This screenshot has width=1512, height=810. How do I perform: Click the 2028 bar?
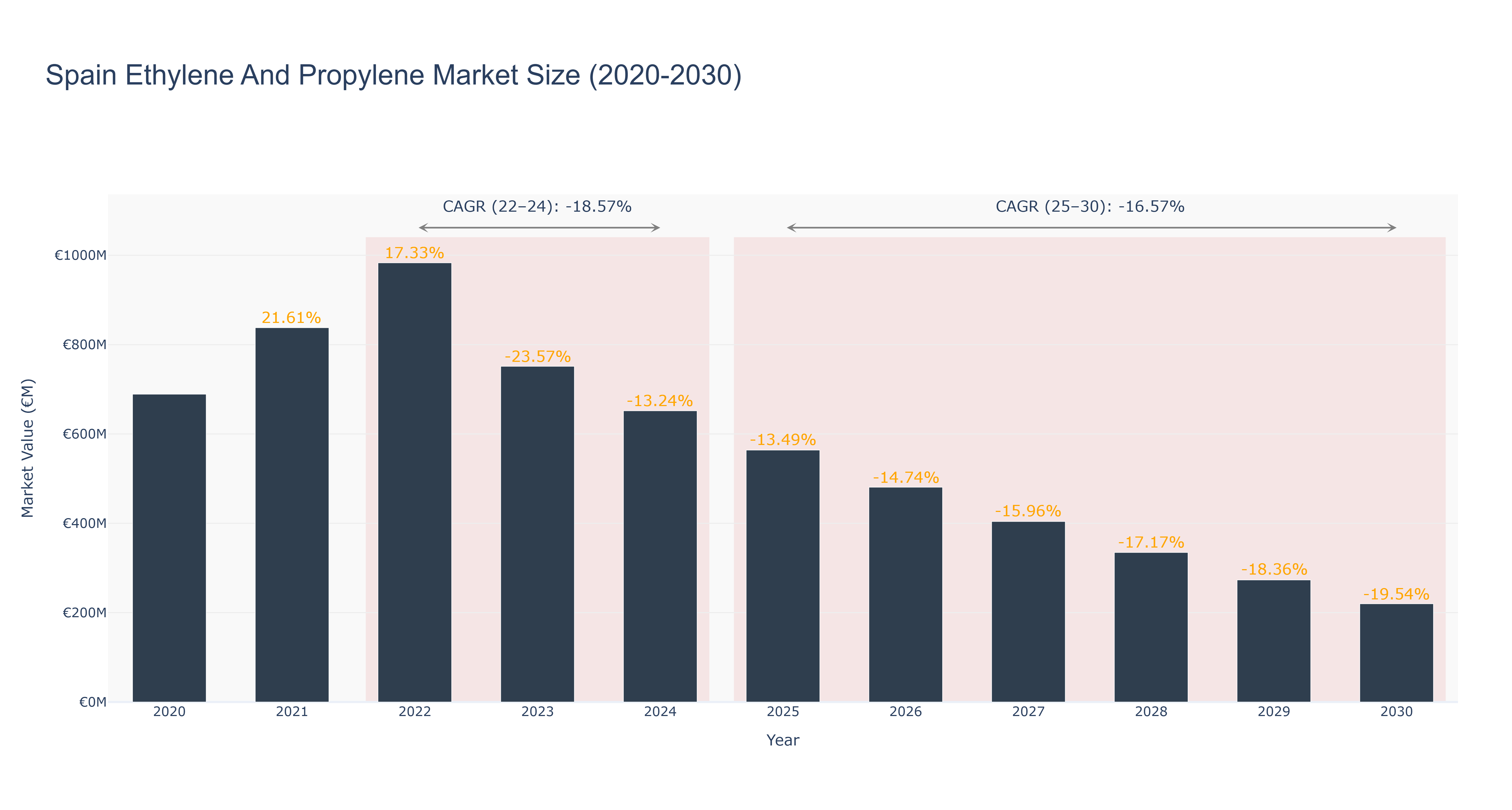1150,627
